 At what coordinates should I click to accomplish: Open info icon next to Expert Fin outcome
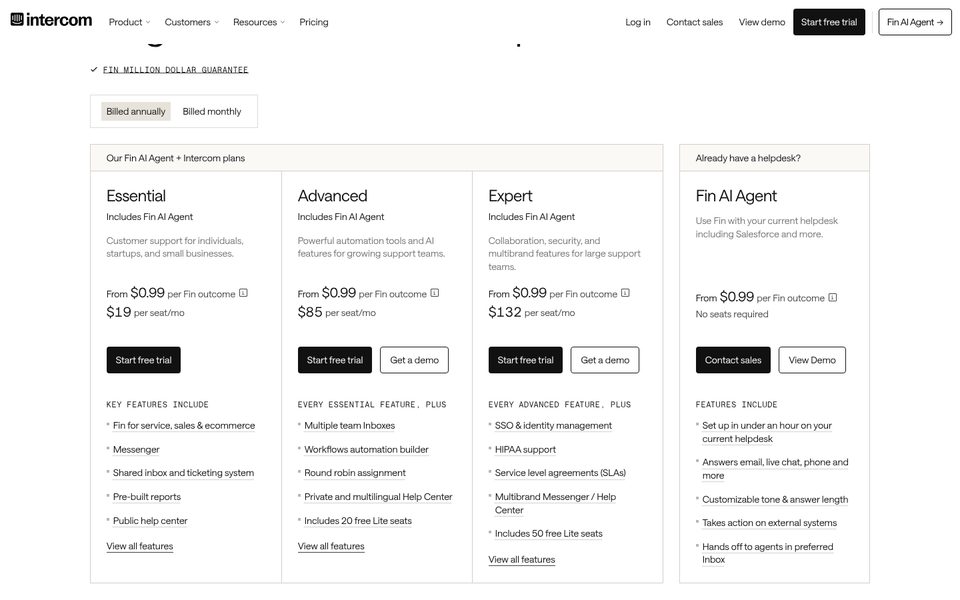625,293
